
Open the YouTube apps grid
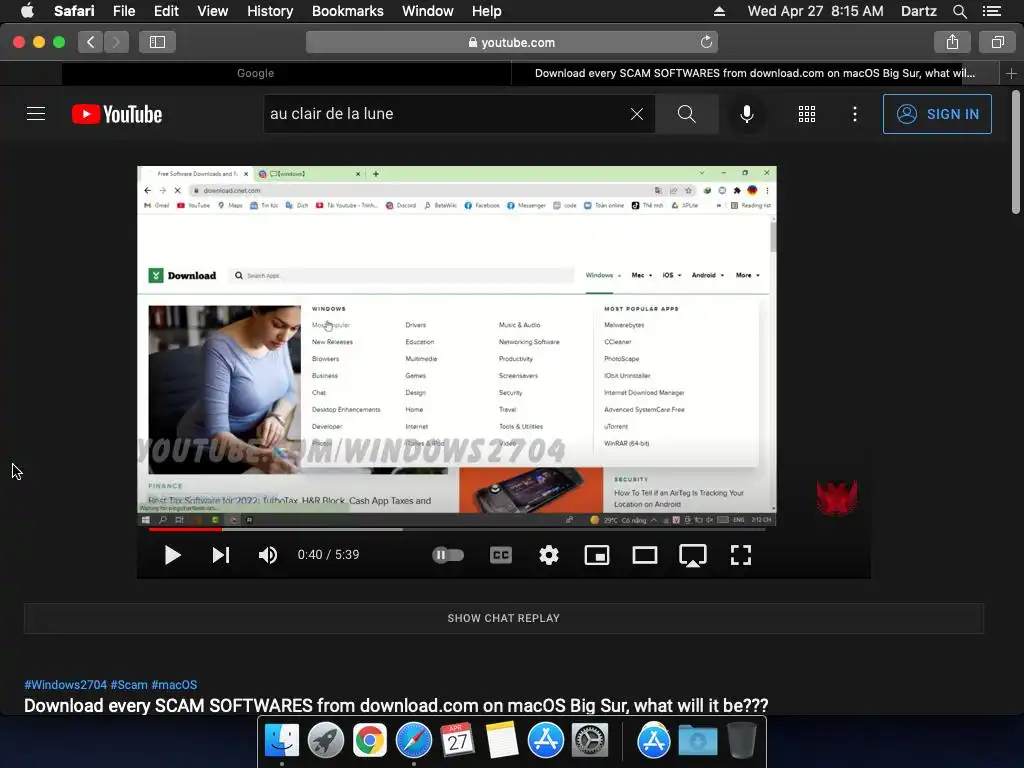tap(807, 114)
